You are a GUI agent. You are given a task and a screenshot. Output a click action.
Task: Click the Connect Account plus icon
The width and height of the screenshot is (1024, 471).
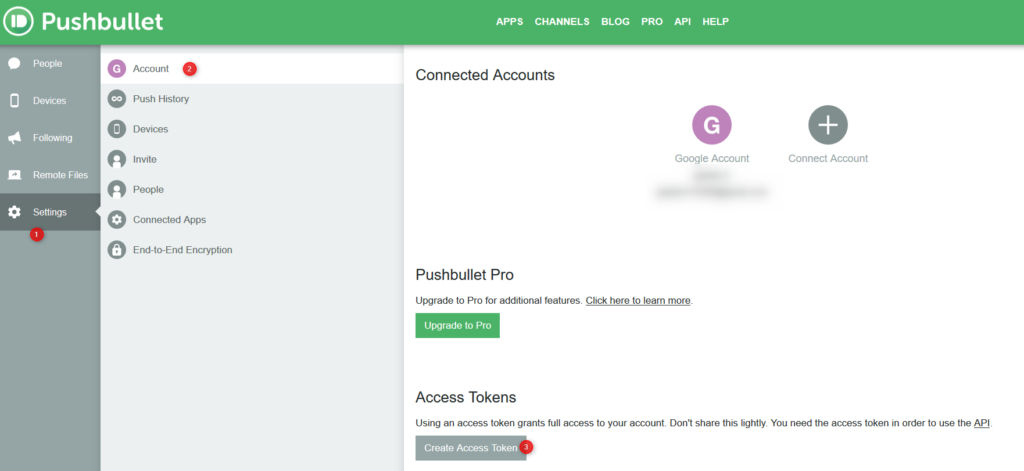(x=828, y=125)
